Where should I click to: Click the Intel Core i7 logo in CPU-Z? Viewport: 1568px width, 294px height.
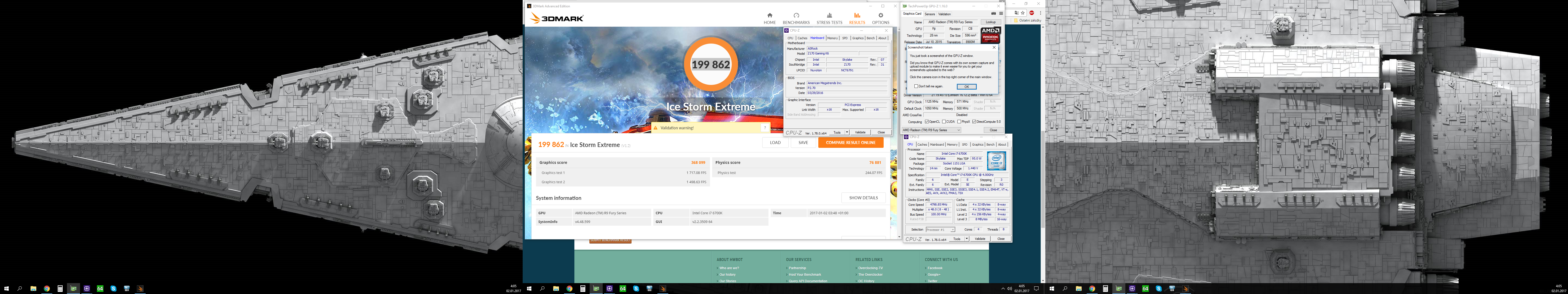(996, 161)
